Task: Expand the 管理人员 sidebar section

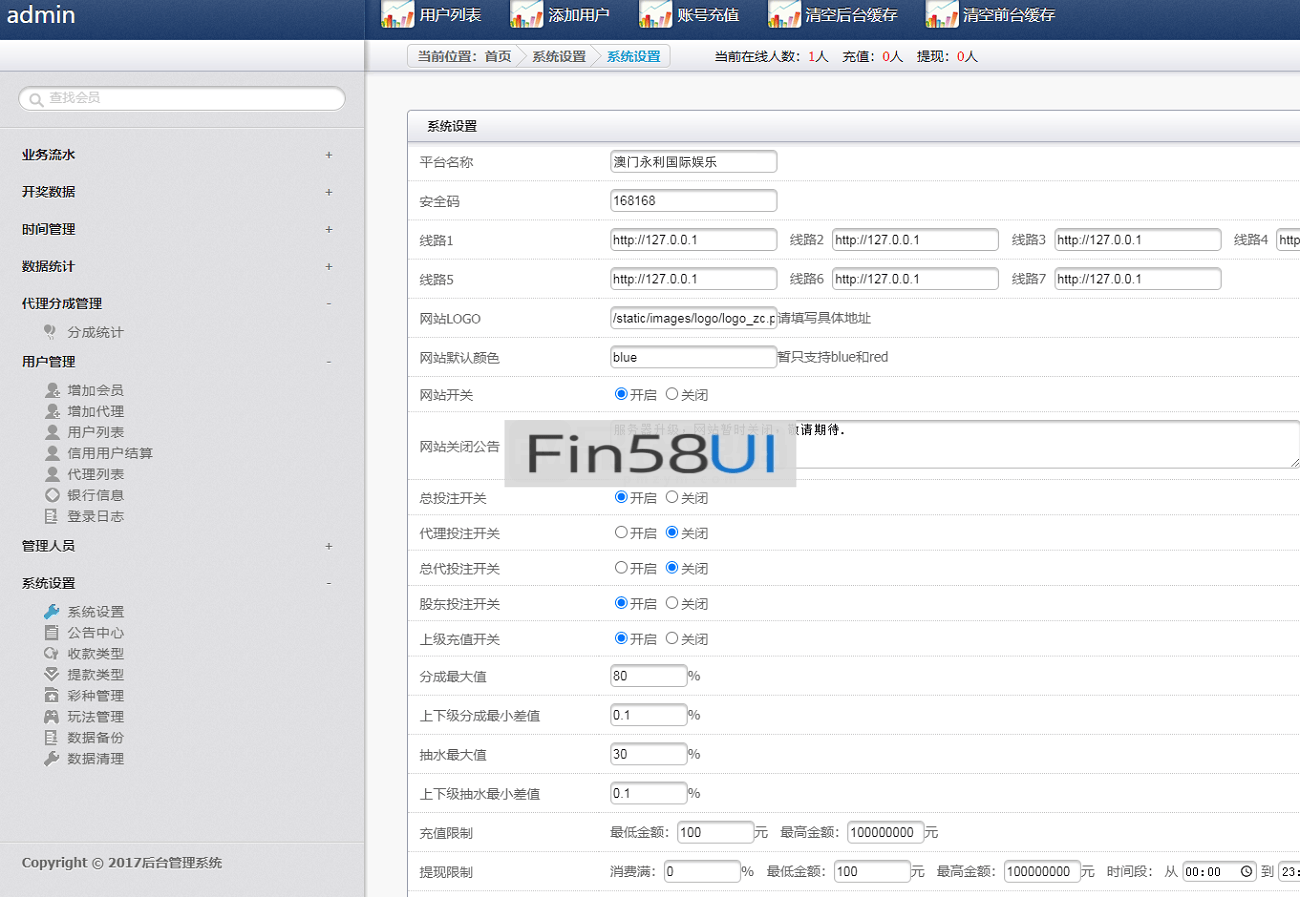Action: [329, 546]
